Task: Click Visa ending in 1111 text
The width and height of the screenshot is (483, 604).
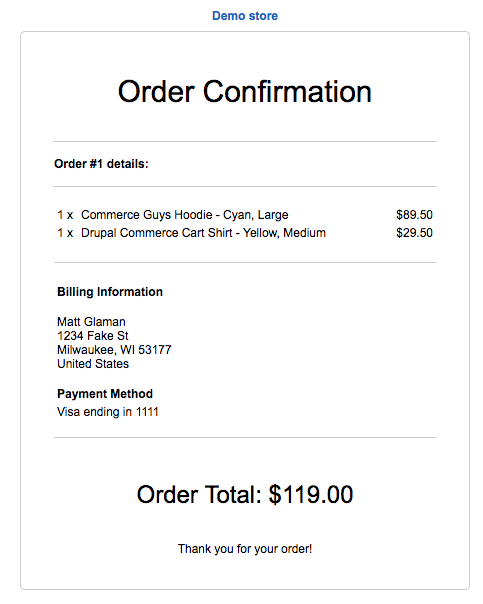Action: (x=108, y=412)
